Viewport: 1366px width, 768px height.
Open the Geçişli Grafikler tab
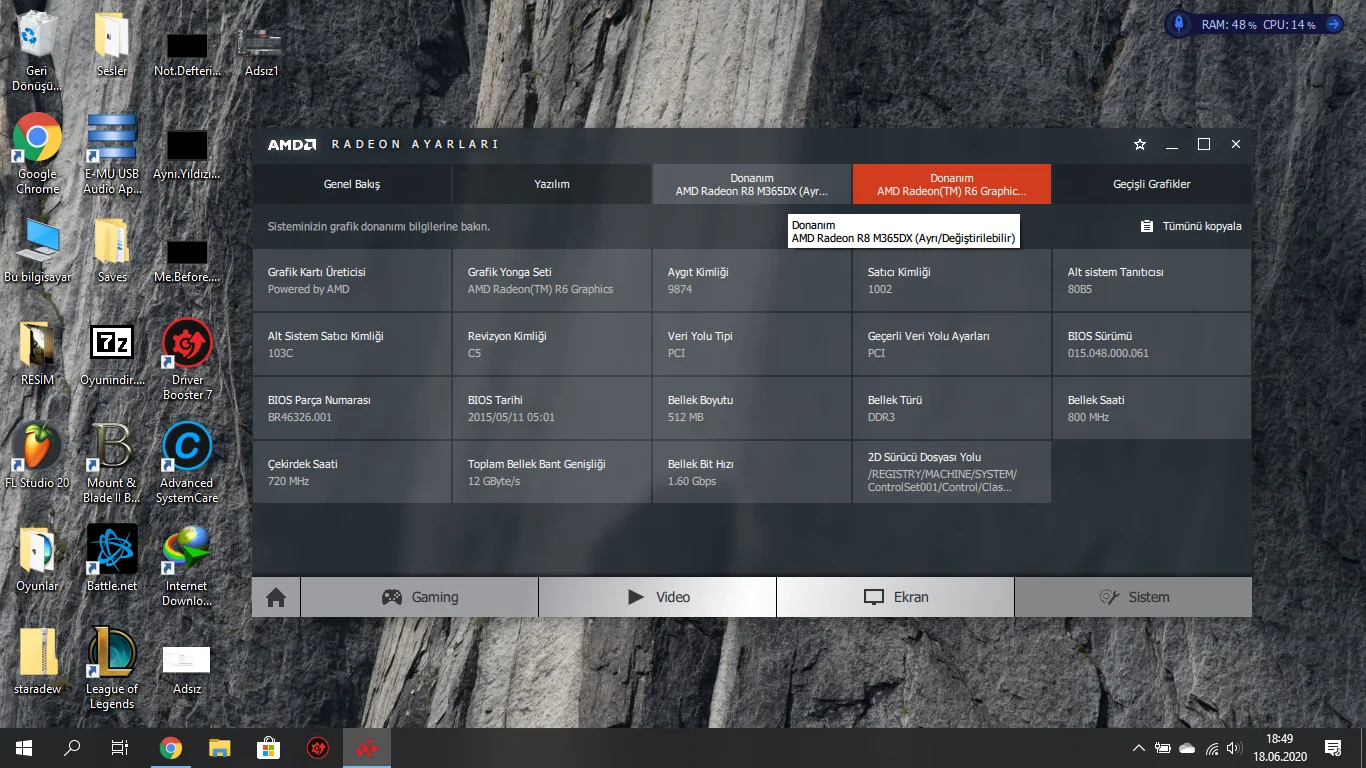tap(1152, 184)
